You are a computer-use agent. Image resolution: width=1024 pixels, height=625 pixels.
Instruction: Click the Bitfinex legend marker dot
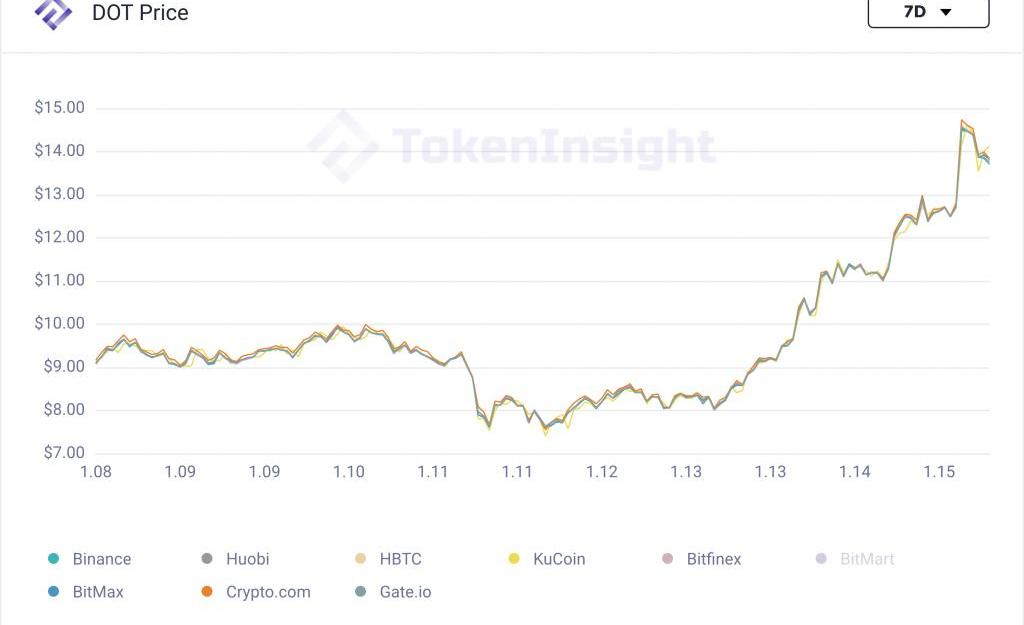[668, 559]
